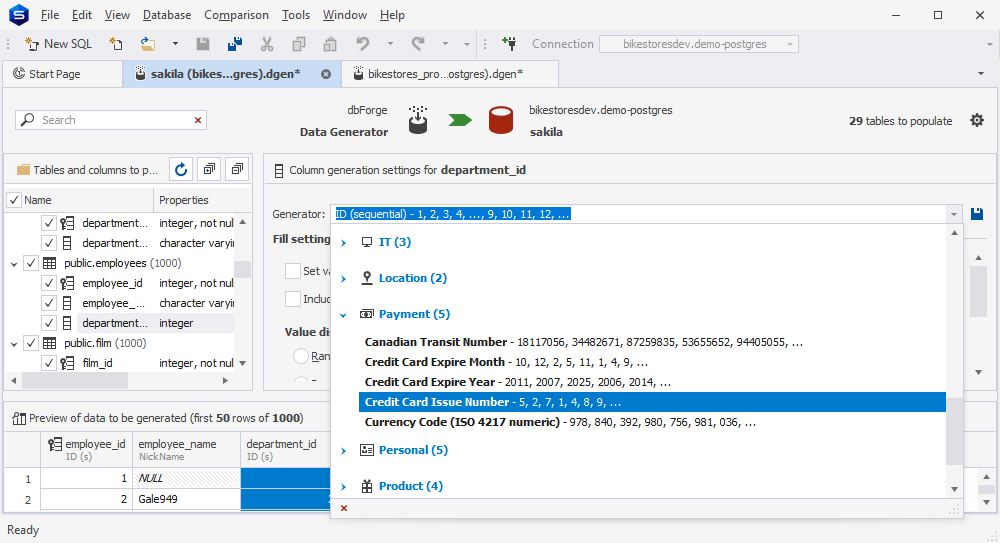Click the connection plug icon

click(x=509, y=43)
